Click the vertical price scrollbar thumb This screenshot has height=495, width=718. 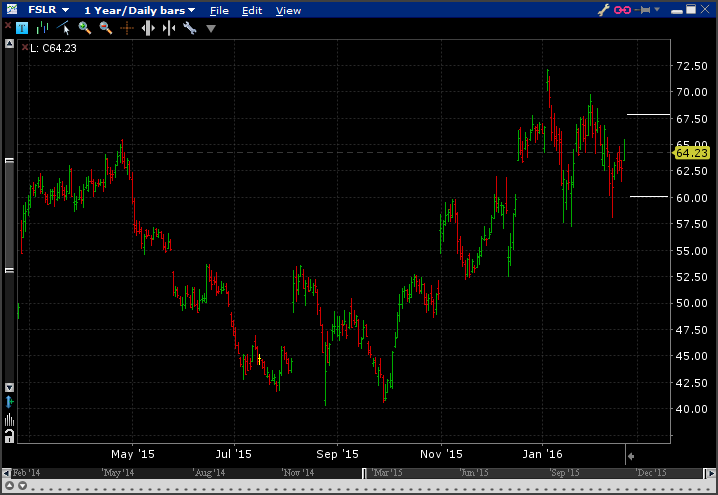coord(9,215)
